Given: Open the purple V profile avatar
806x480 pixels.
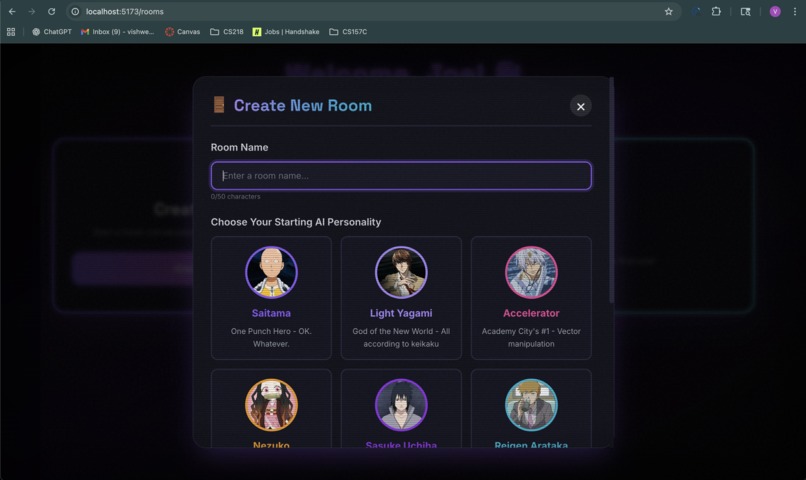Looking at the screenshot, I should [775, 11].
